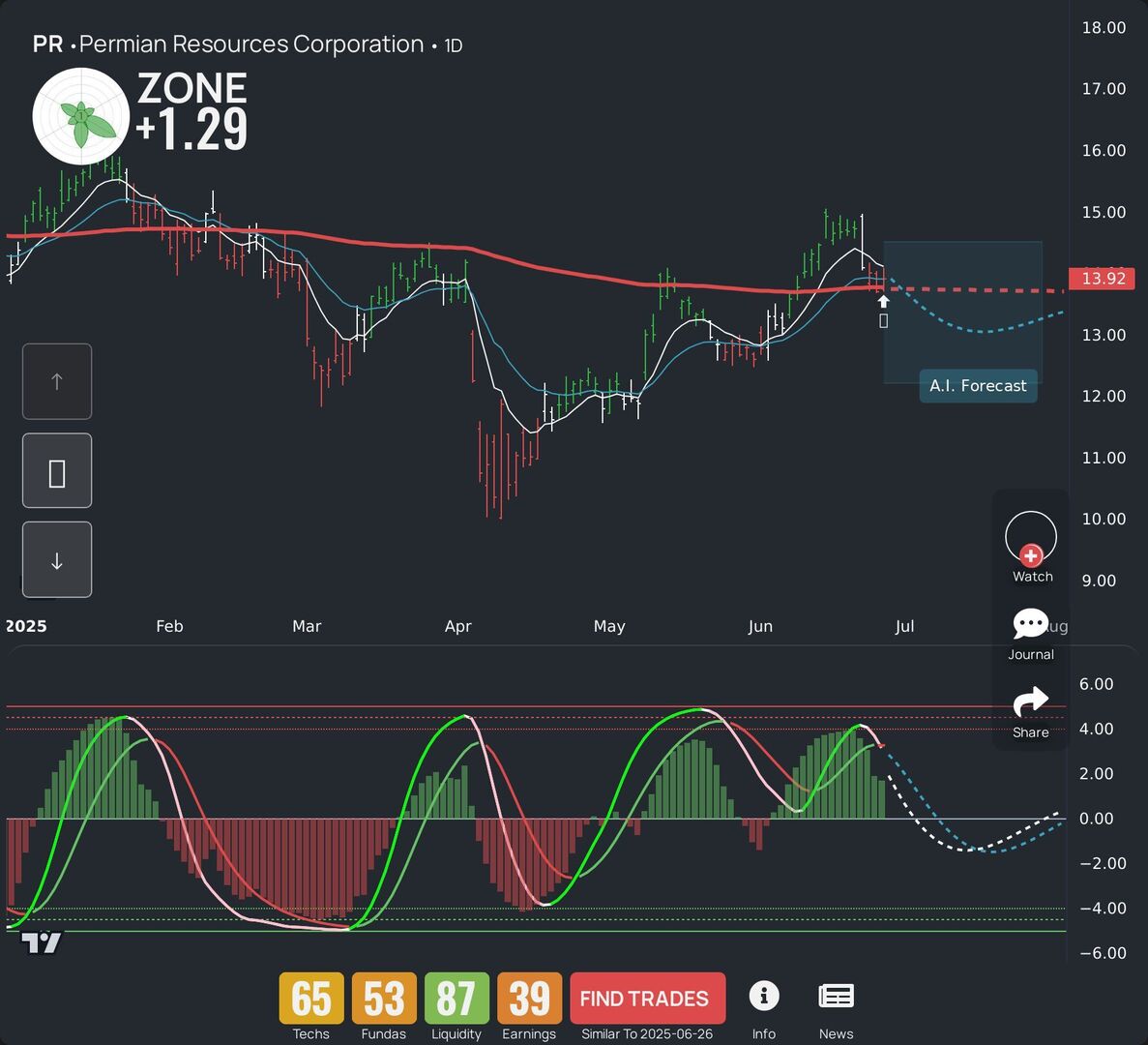The width and height of the screenshot is (1148, 1045).
Task: Click the 10.00 price axis label
Action: pyautogui.click(x=1104, y=520)
